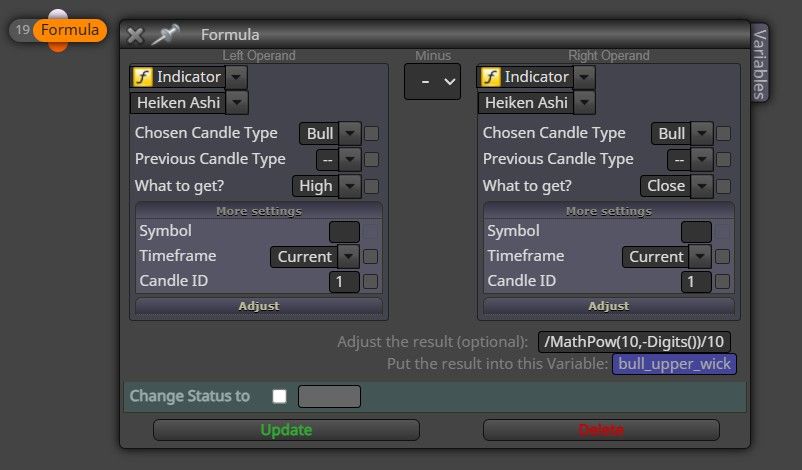Click the pin icon in Formula header

point(165,34)
